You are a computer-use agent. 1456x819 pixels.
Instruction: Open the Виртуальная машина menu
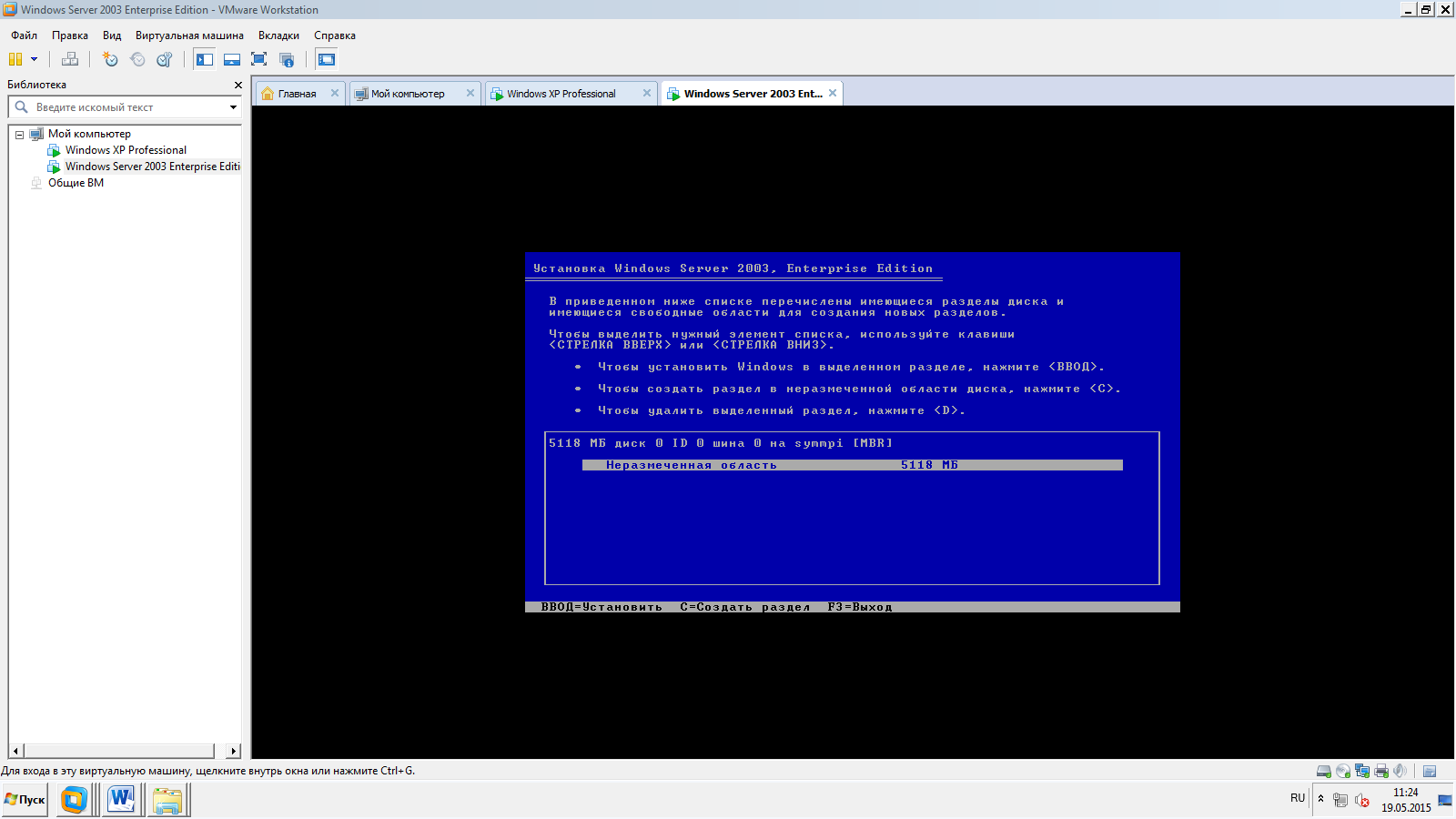click(x=189, y=35)
